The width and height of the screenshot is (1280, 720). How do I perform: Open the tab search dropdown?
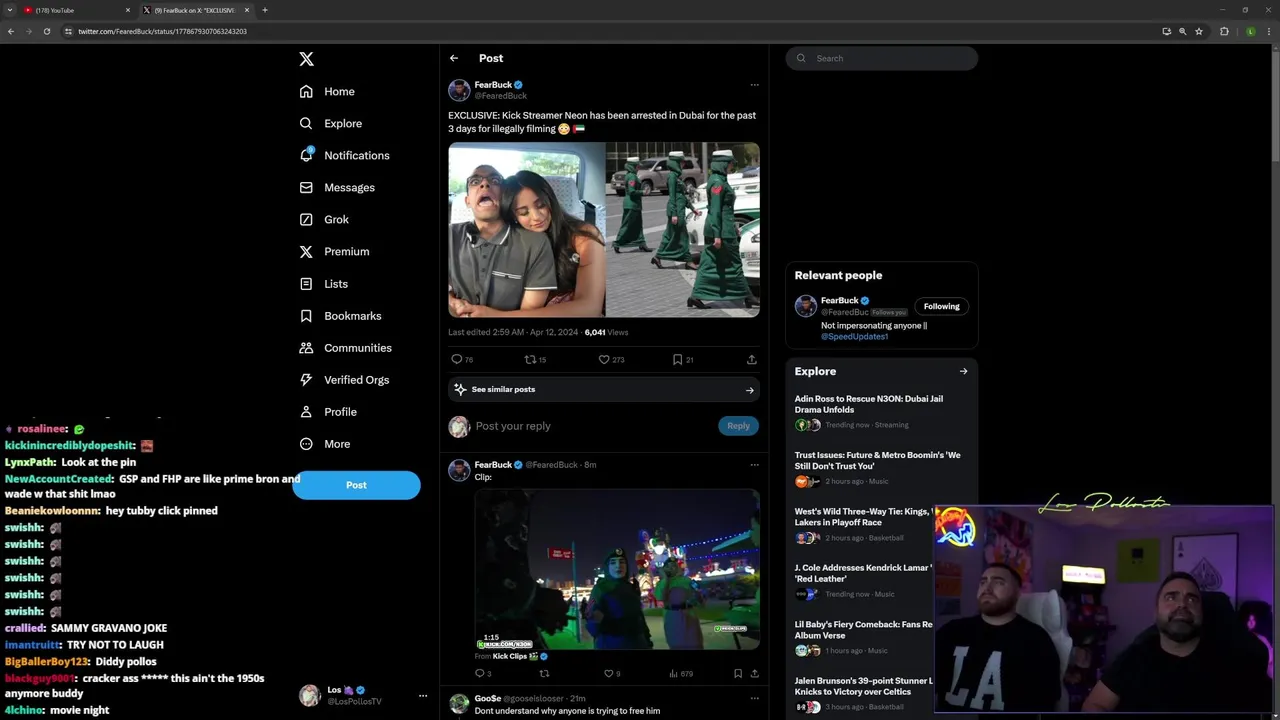pos(9,10)
